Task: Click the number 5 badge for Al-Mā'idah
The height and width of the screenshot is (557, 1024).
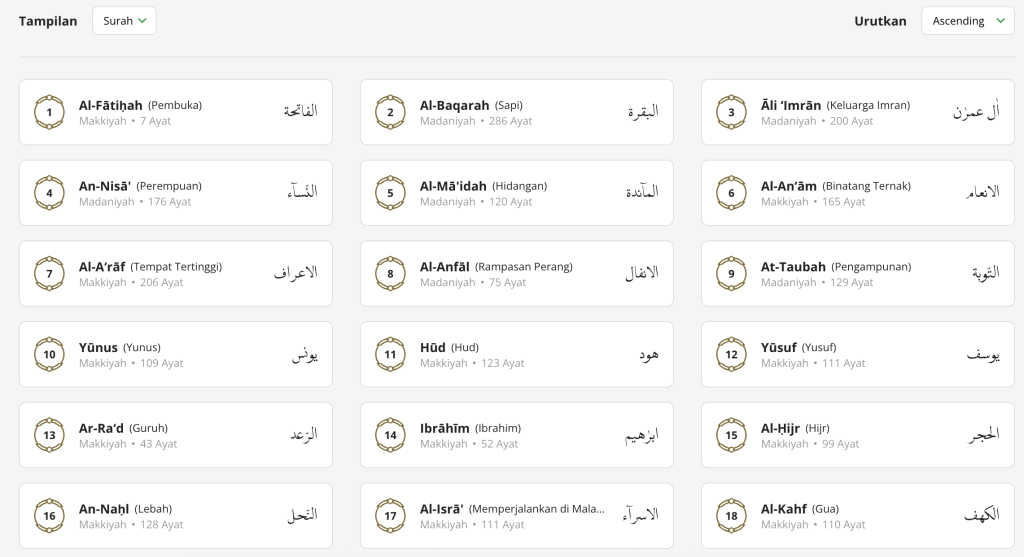Action: (390, 193)
